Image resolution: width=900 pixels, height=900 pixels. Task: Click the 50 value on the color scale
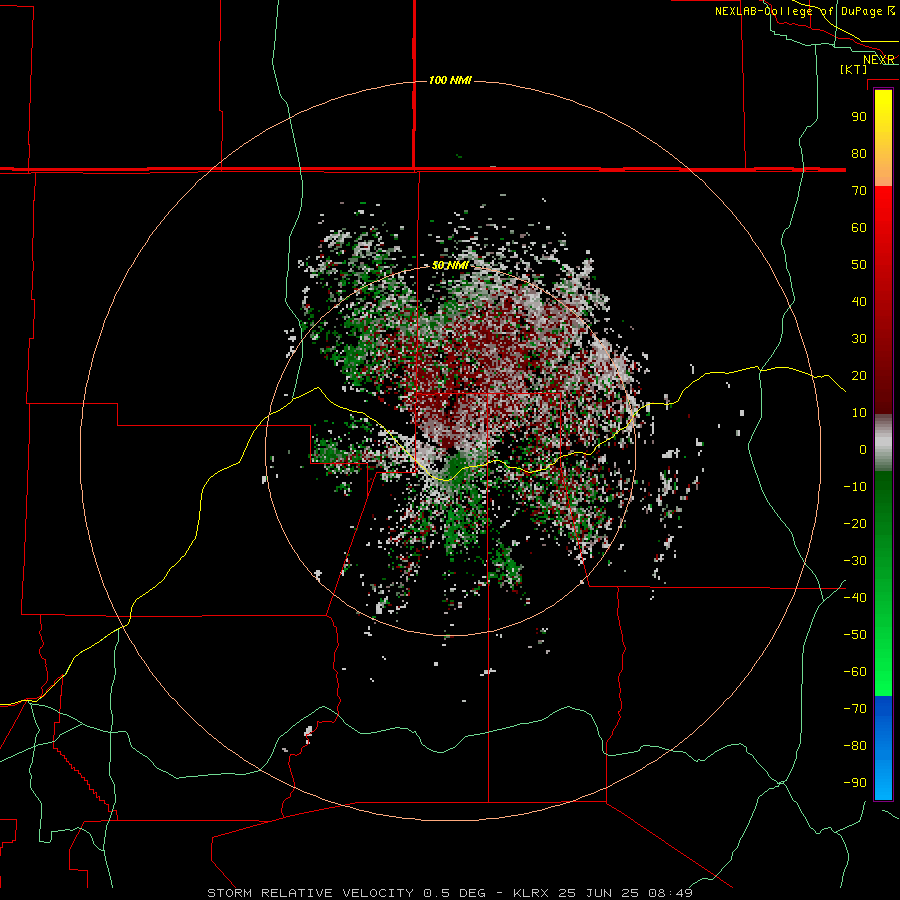point(859,265)
